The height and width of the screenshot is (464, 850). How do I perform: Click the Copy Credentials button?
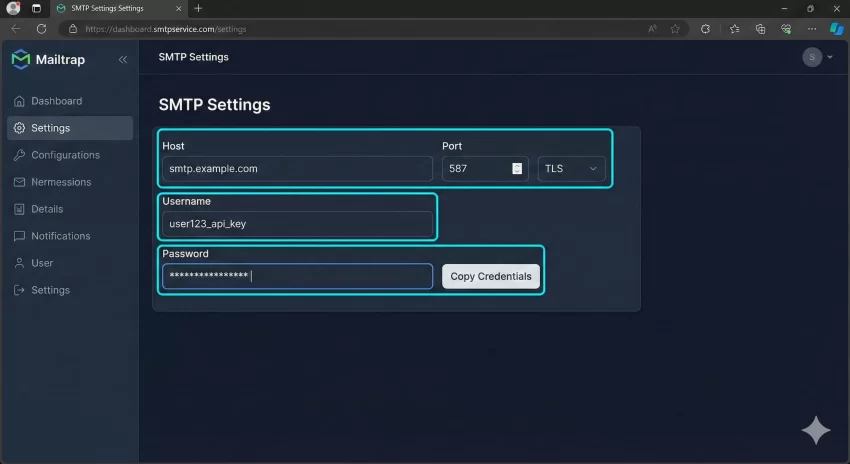(491, 276)
